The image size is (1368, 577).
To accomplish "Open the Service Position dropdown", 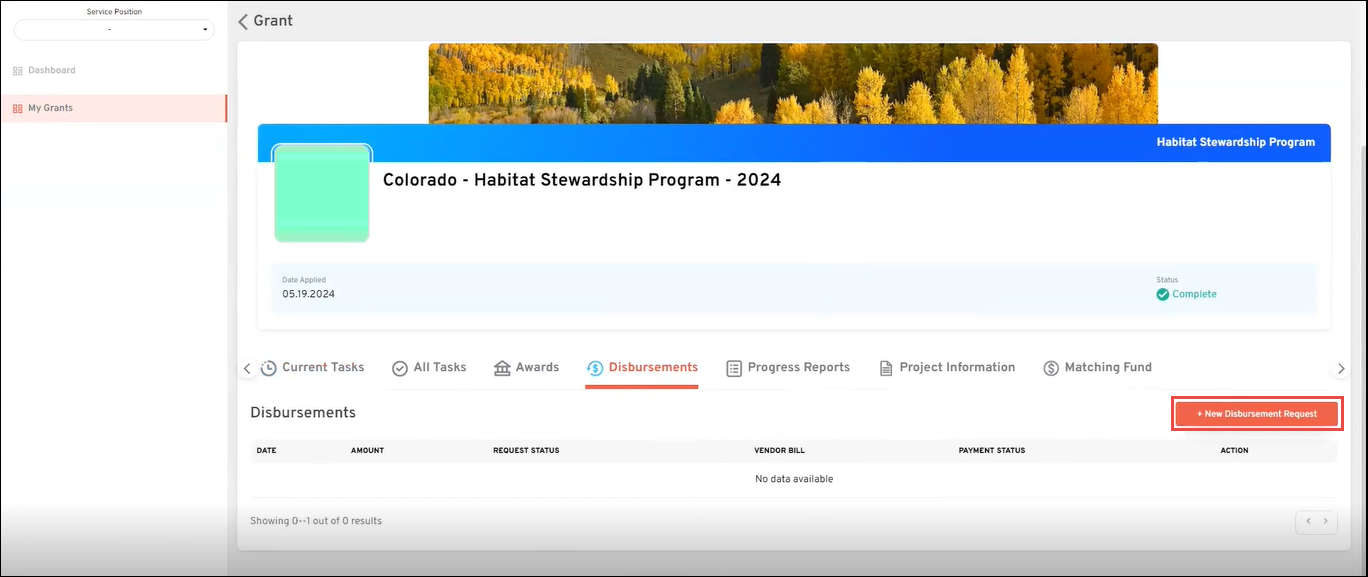I will [113, 30].
